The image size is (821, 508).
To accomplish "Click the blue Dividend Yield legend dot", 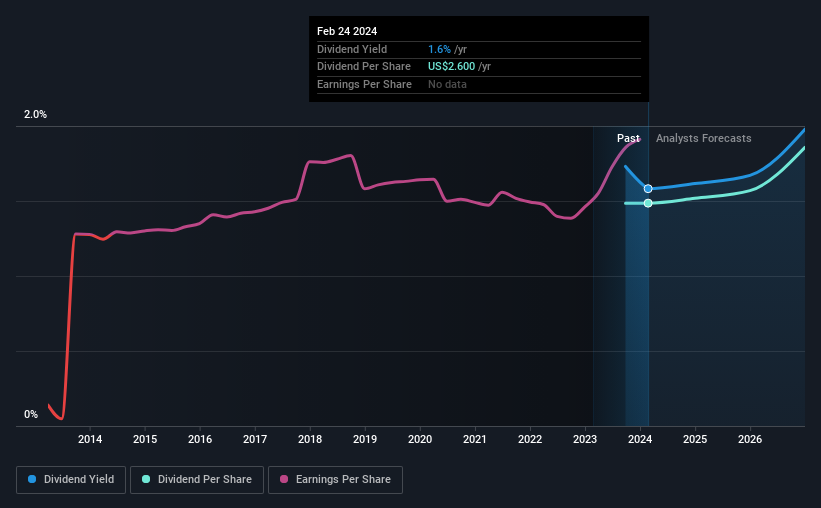I will coord(32,479).
